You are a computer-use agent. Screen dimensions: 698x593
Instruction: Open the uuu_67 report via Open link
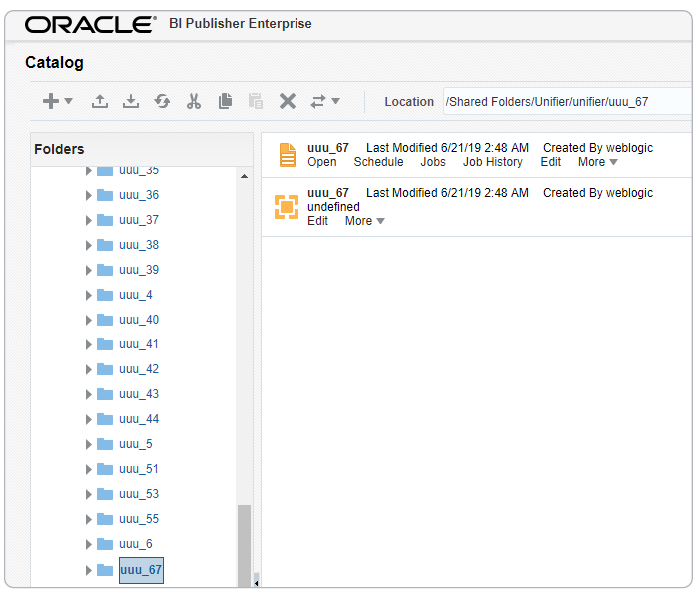tap(321, 162)
